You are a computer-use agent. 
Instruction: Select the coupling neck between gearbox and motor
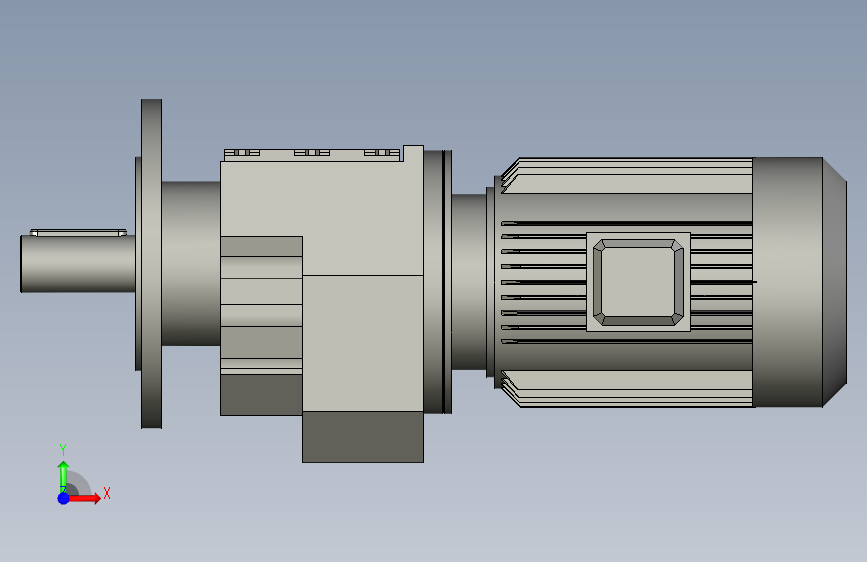click(469, 282)
